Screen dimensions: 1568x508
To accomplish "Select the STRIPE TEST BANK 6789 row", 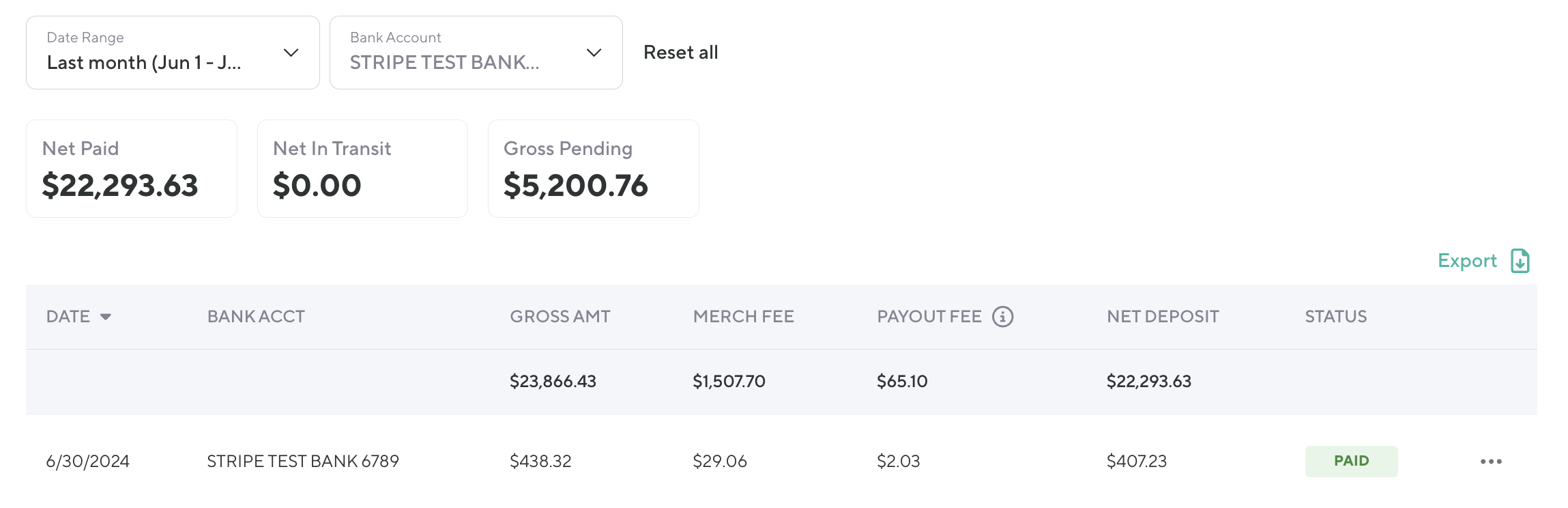I will [303, 462].
